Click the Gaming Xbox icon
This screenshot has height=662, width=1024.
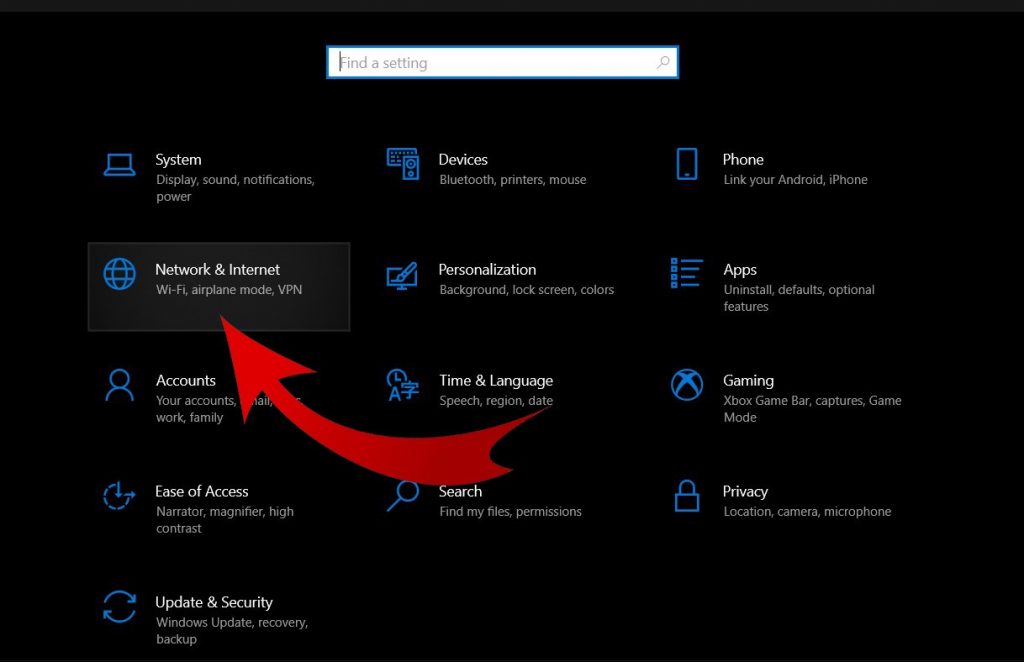point(686,385)
